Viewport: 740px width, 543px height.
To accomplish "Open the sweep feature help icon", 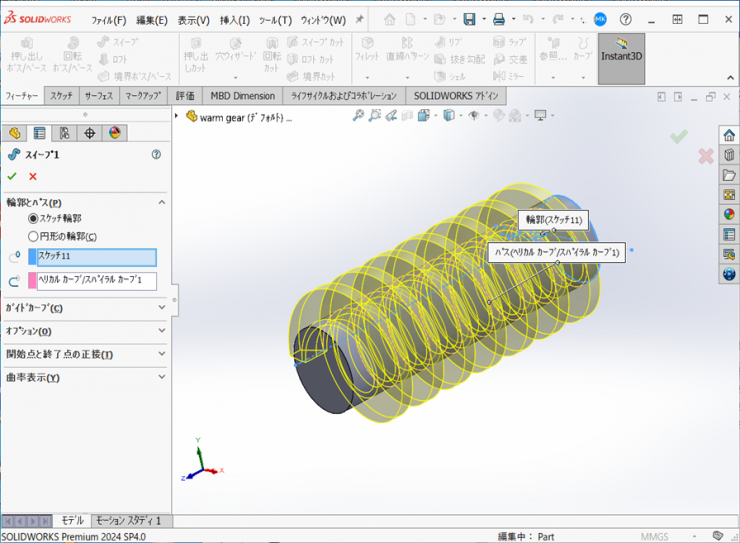I will (x=156, y=155).
